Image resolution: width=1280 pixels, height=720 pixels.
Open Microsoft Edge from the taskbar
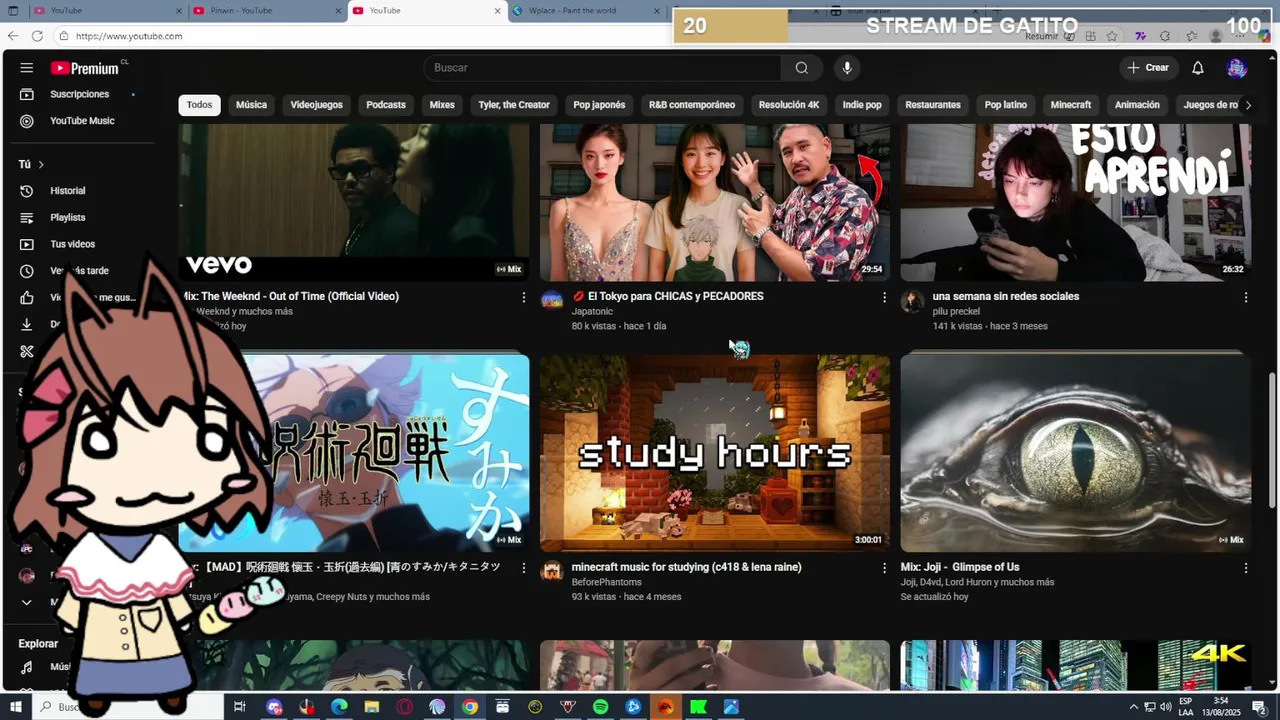[x=339, y=707]
